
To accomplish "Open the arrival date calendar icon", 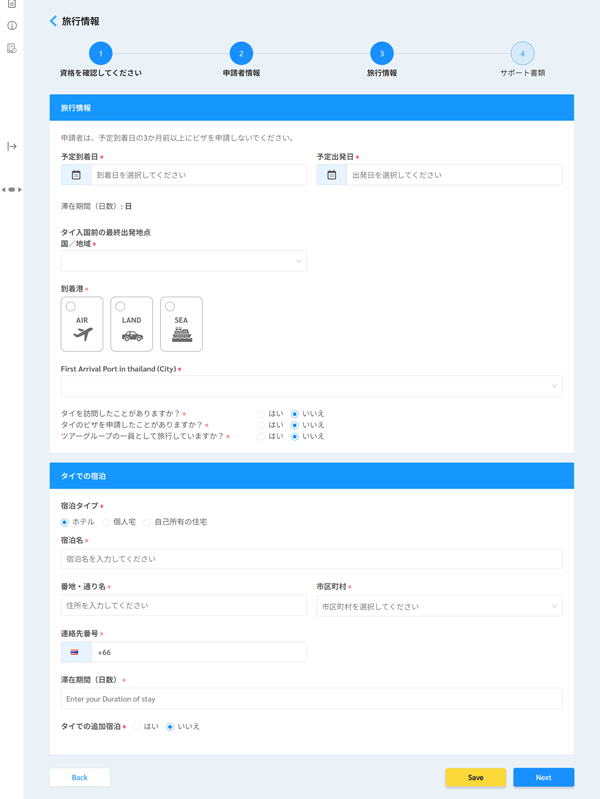I will click(x=76, y=175).
